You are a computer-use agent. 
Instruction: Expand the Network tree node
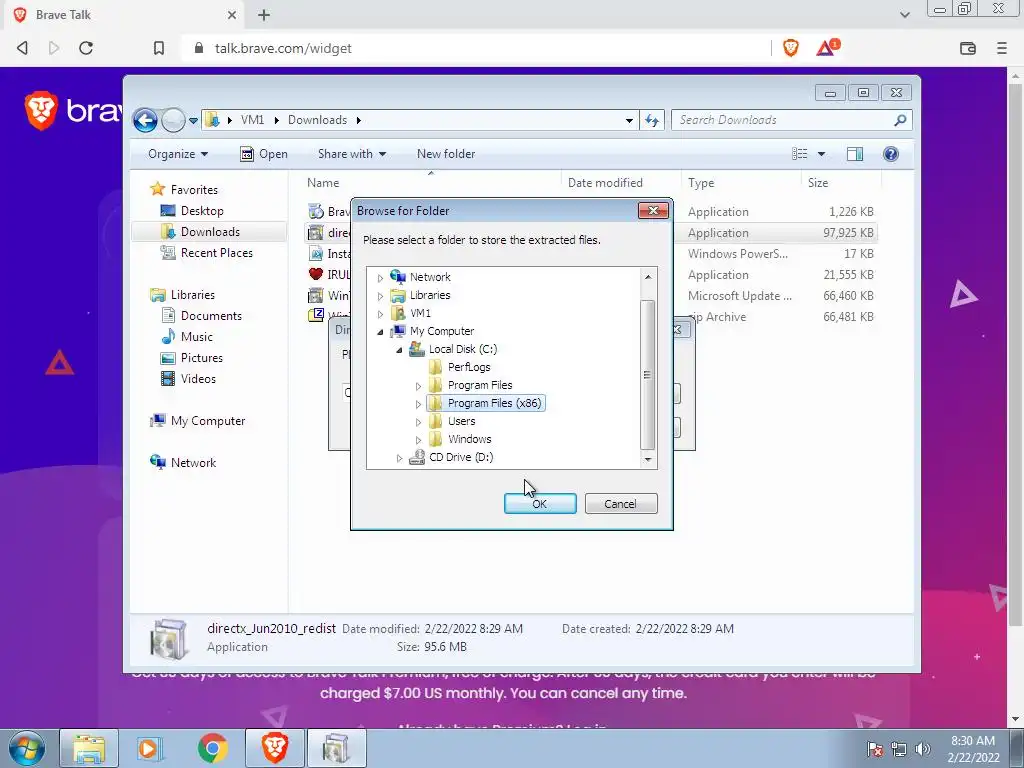tap(380, 278)
